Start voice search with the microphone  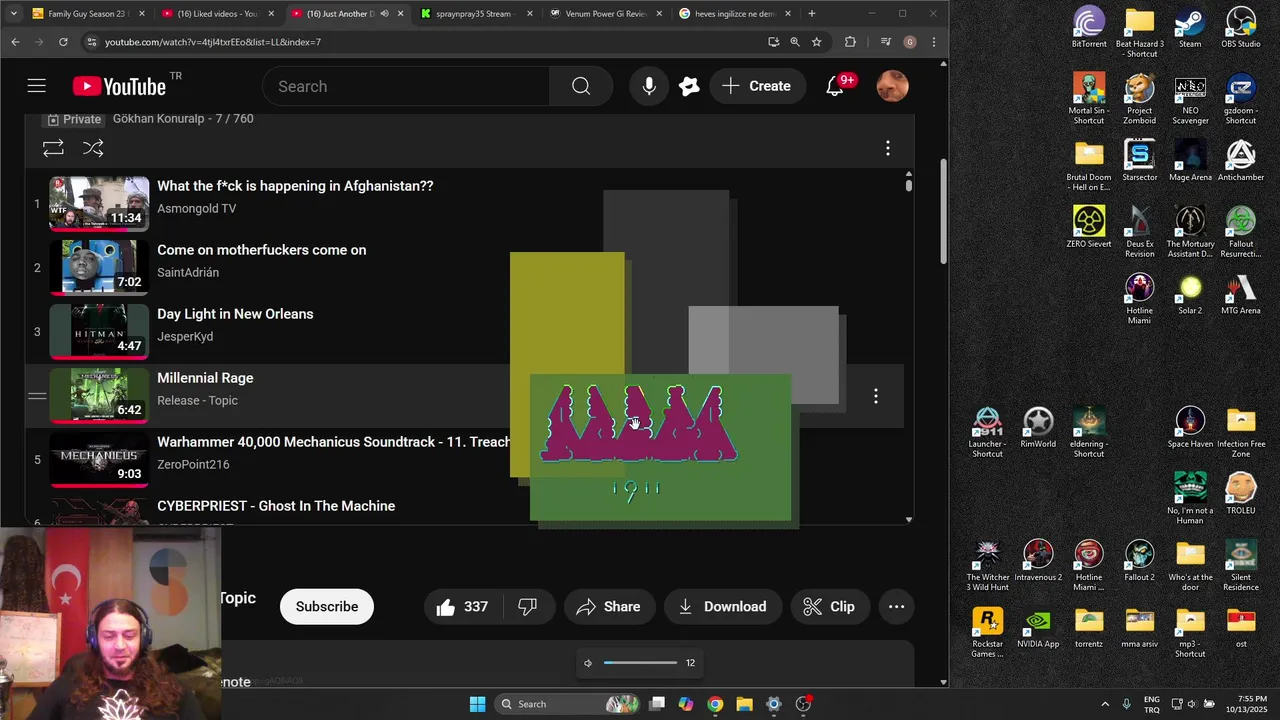pos(649,86)
